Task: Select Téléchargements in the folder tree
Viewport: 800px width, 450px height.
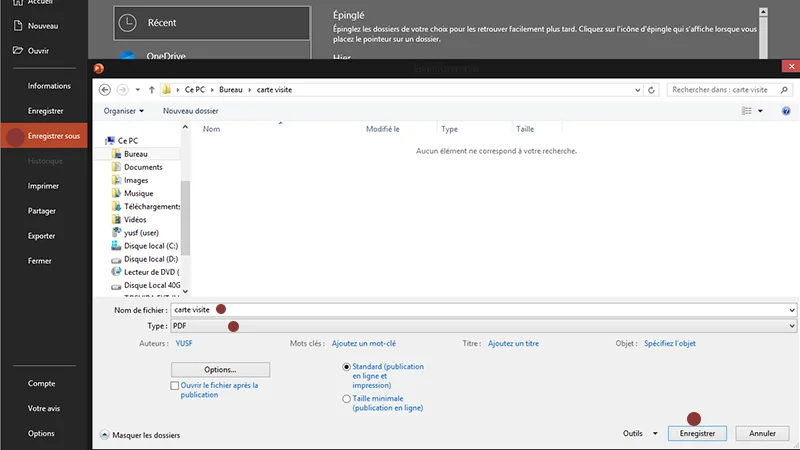Action: coord(152,207)
